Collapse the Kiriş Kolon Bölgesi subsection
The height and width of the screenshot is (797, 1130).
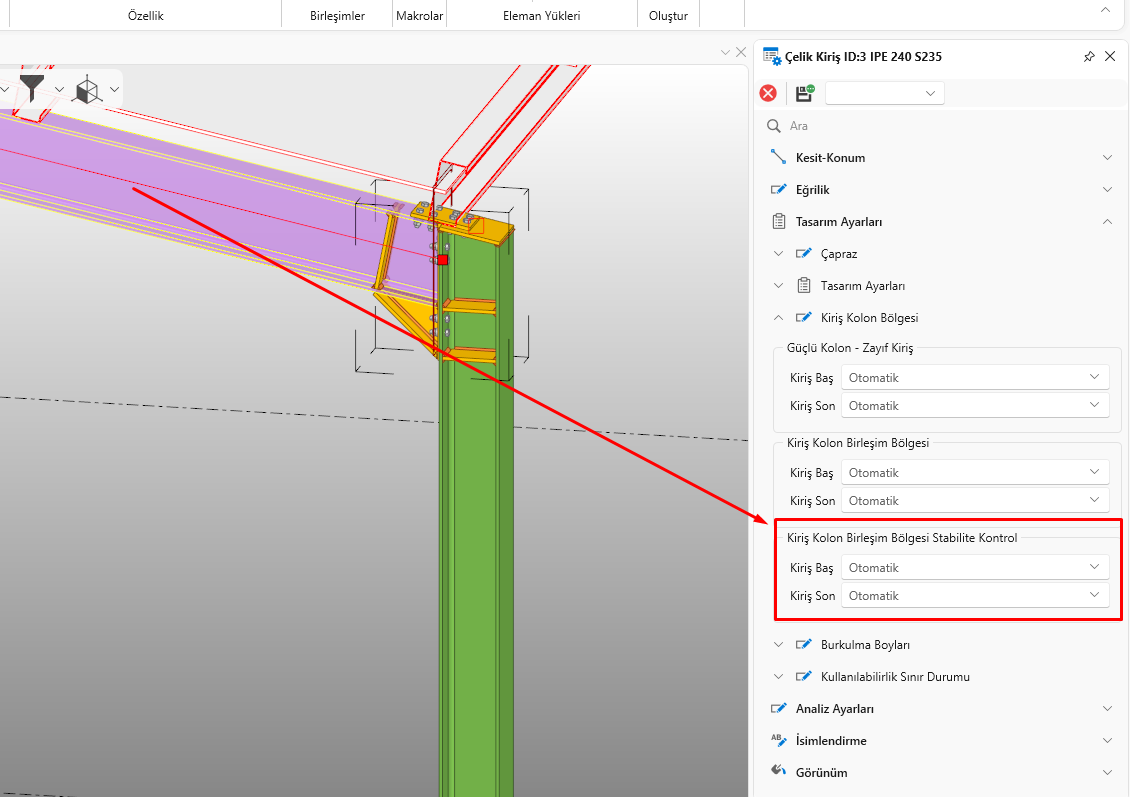(779, 318)
